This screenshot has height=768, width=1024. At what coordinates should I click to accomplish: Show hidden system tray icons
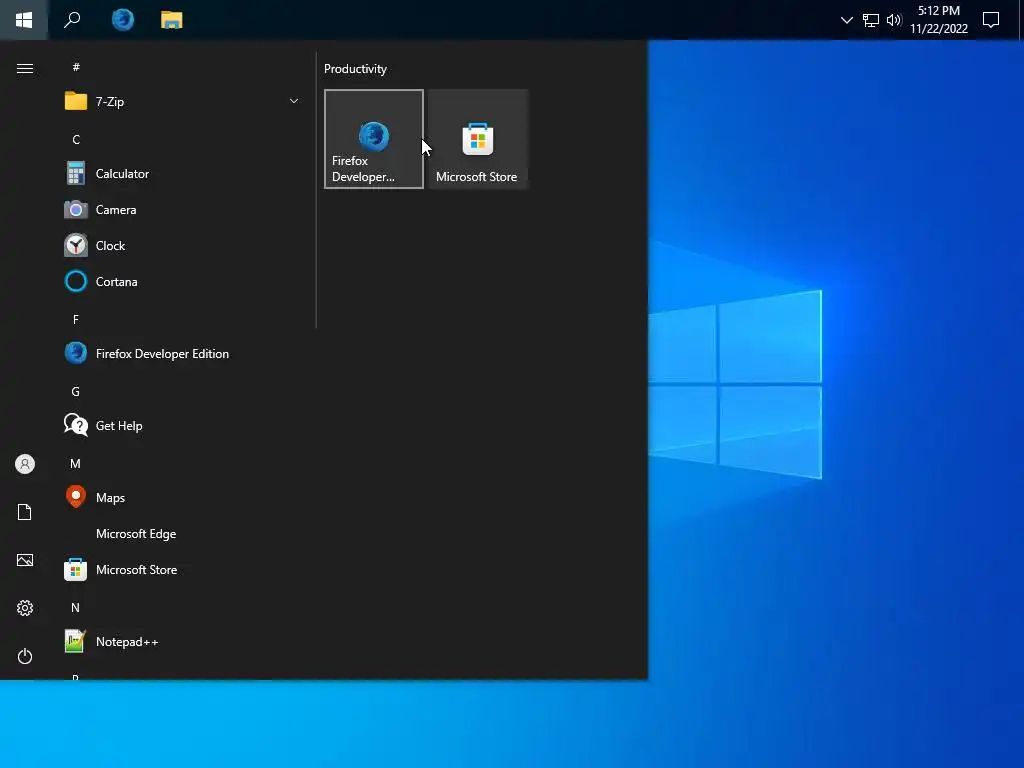tap(846, 20)
